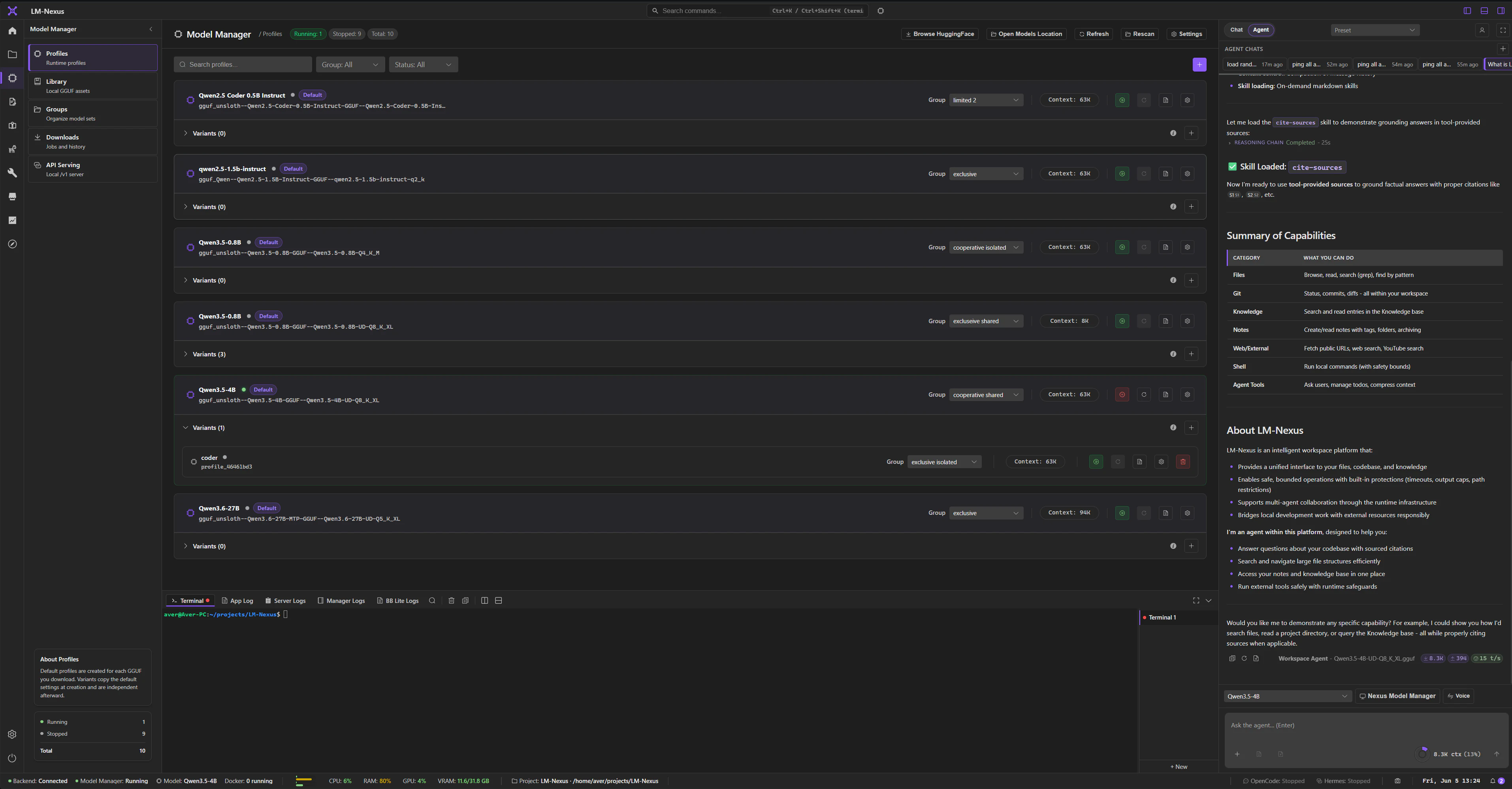Open the wrench tools icon in sidebar
This screenshot has width=1512, height=789.
click(x=12, y=173)
